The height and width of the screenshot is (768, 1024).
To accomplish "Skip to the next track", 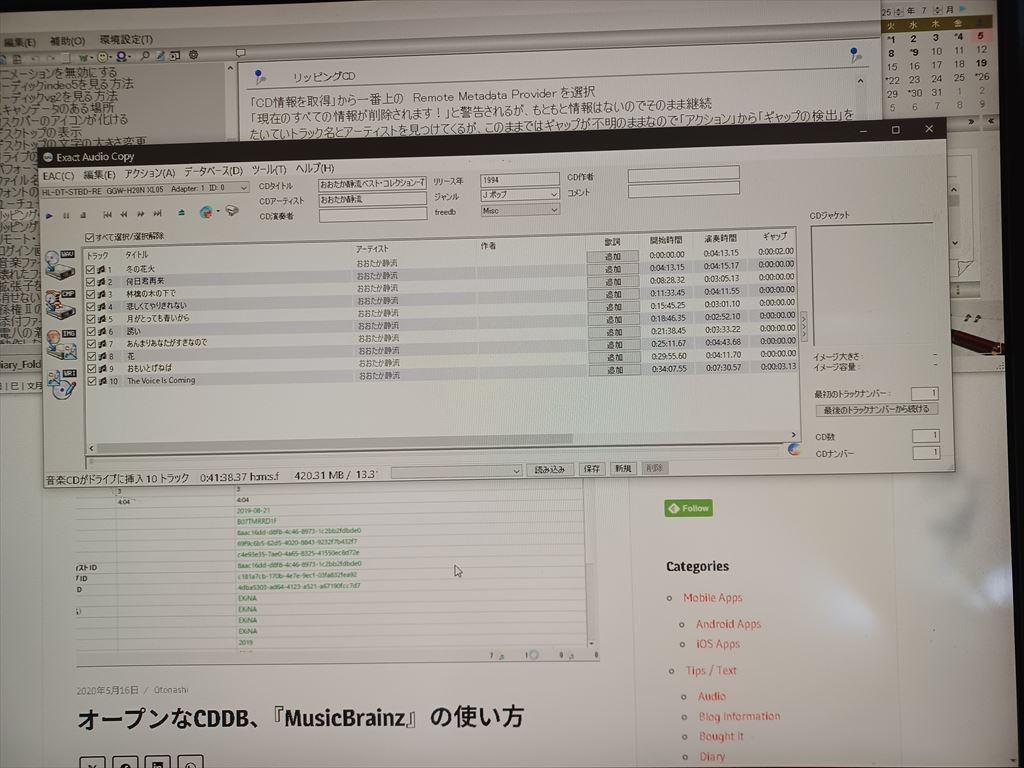I will click(157, 214).
